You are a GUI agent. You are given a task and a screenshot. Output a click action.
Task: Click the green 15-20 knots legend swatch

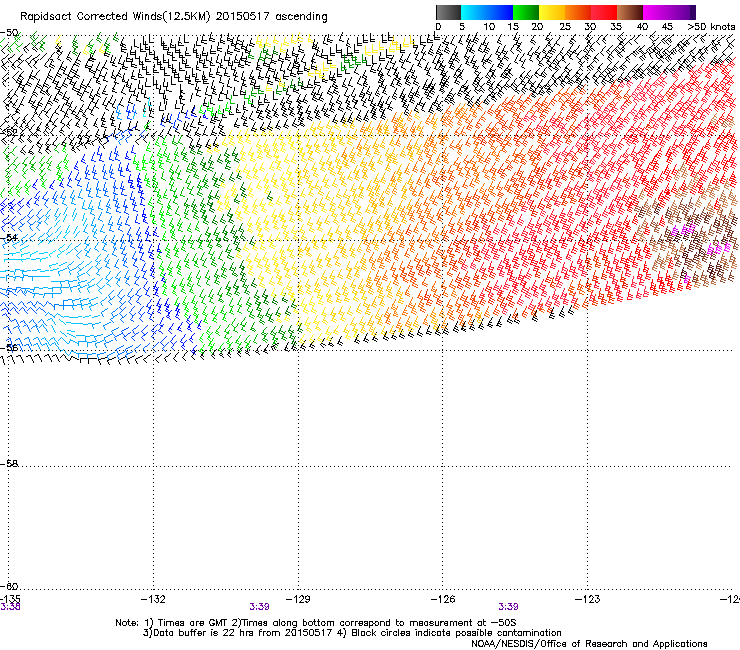tap(526, 12)
